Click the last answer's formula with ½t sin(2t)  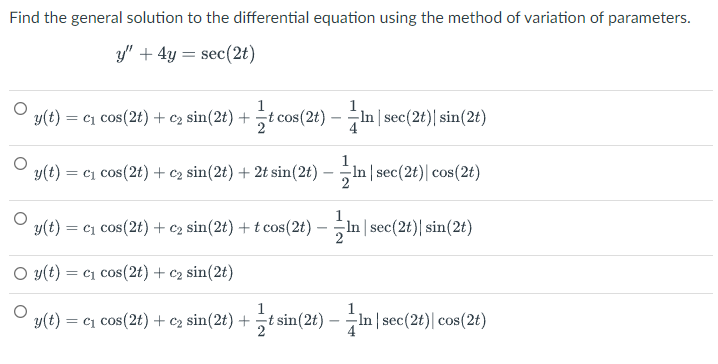point(260,321)
